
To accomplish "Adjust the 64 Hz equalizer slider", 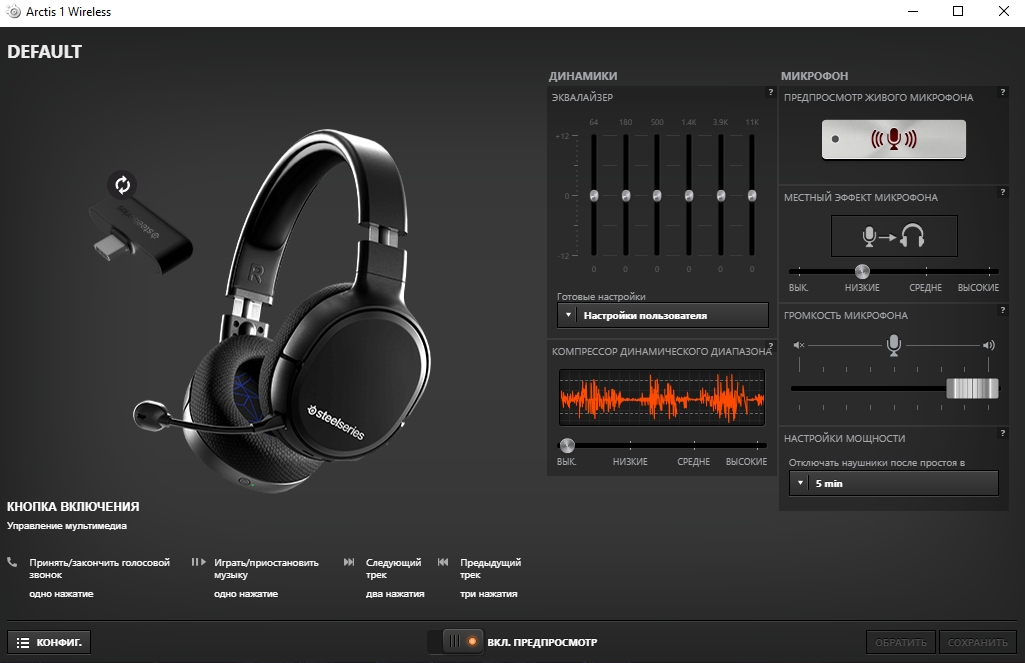I will coord(594,196).
